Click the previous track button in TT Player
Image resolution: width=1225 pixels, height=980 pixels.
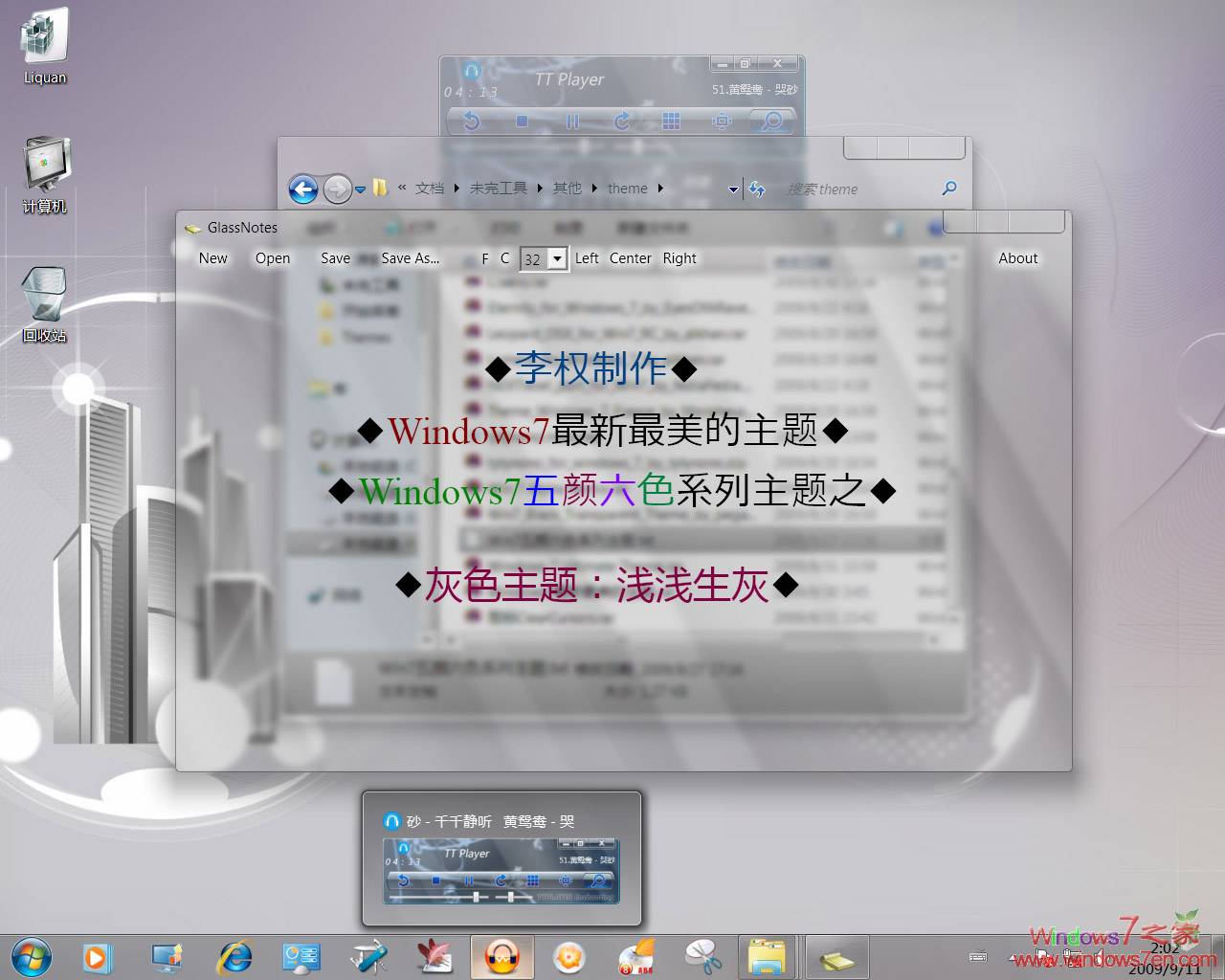click(x=471, y=121)
